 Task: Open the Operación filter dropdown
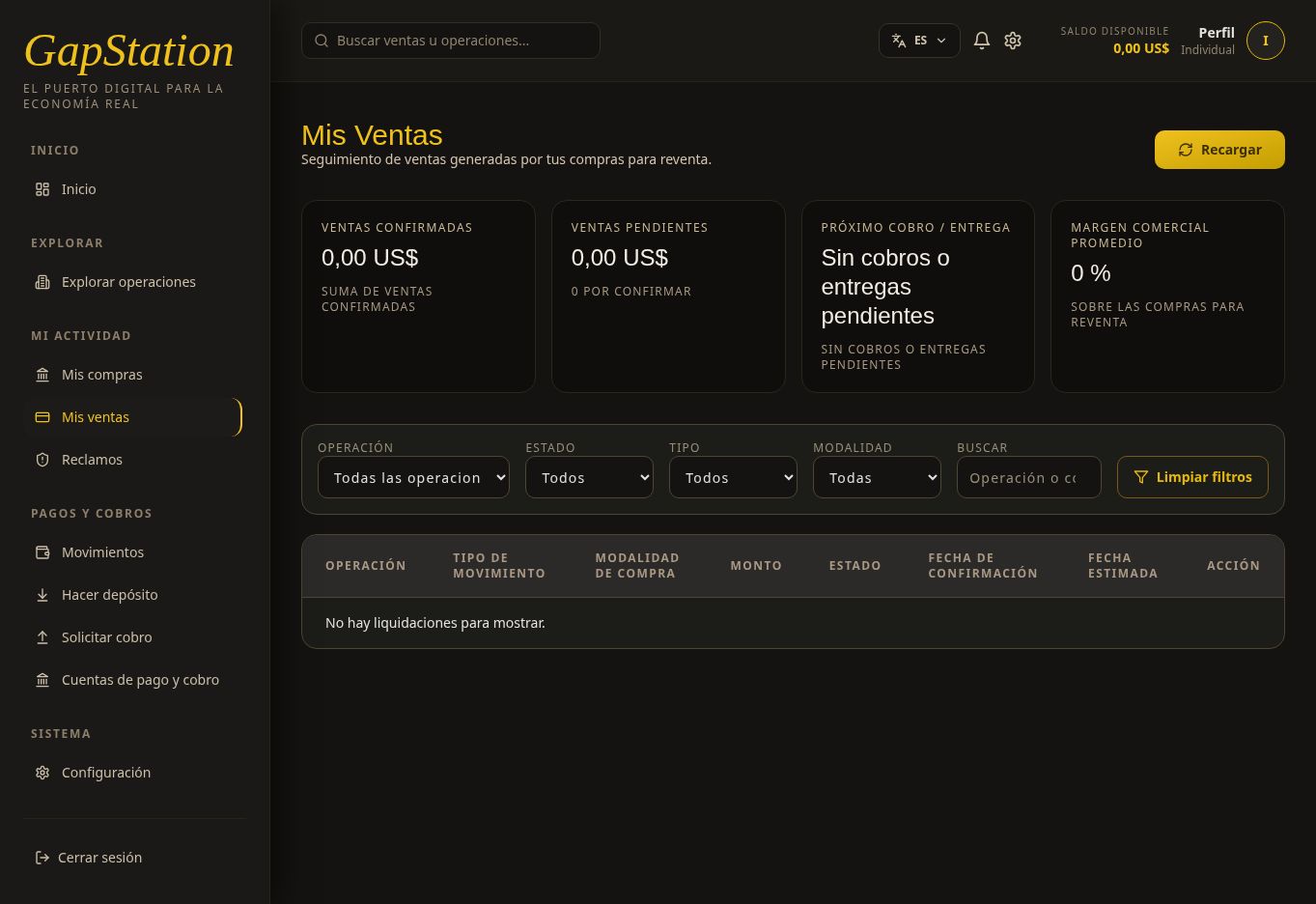(413, 477)
